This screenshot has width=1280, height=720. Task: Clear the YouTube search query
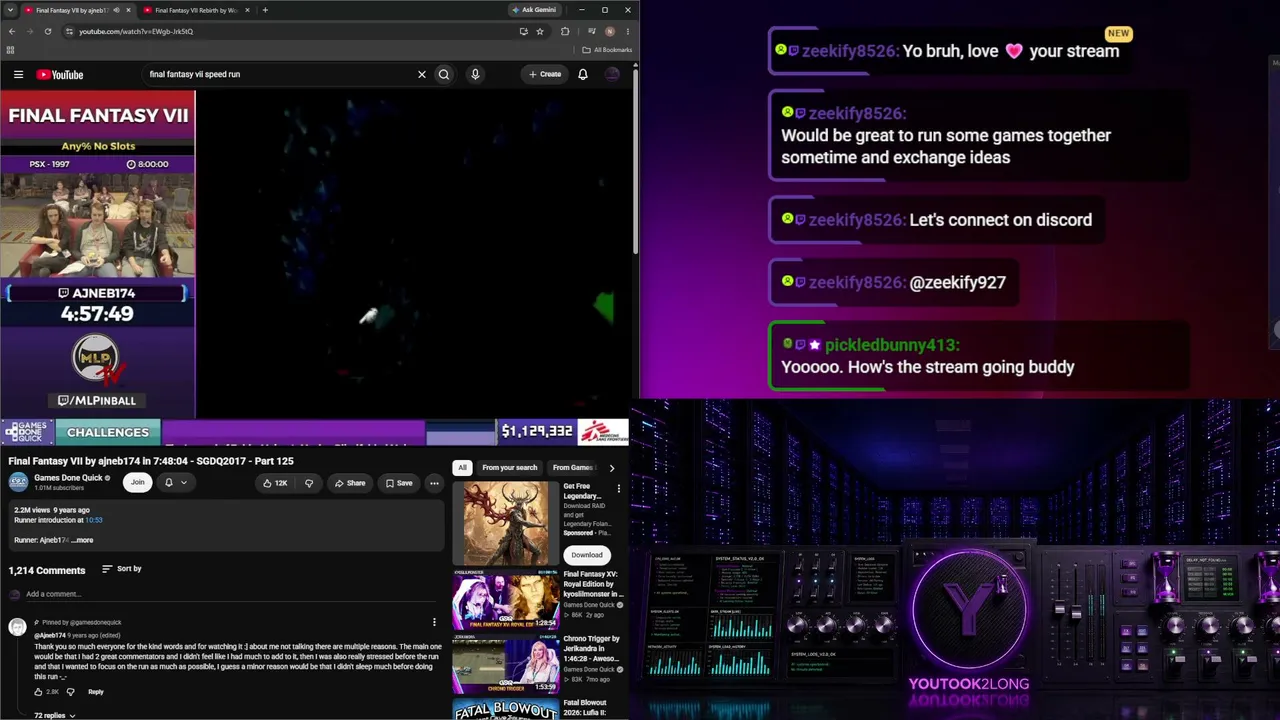coord(421,74)
